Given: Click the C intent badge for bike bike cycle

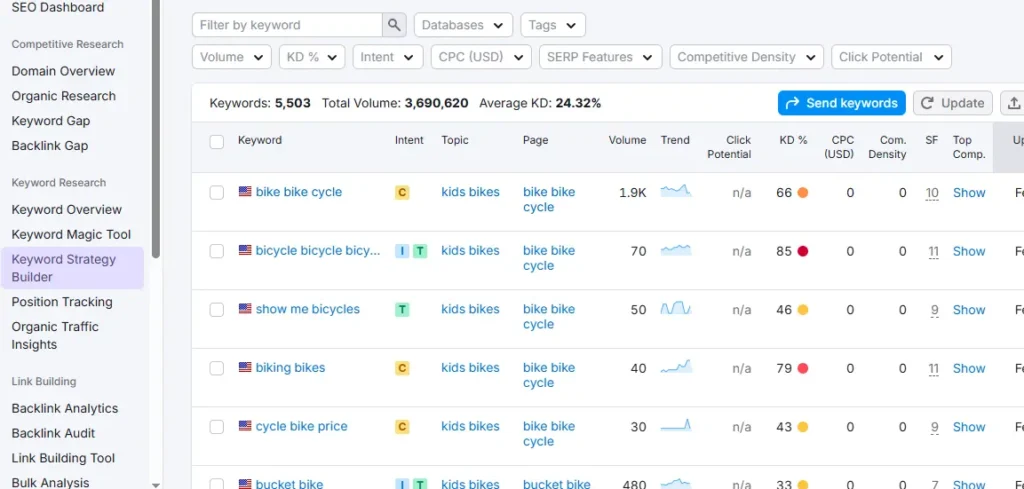Looking at the screenshot, I should [x=402, y=193].
